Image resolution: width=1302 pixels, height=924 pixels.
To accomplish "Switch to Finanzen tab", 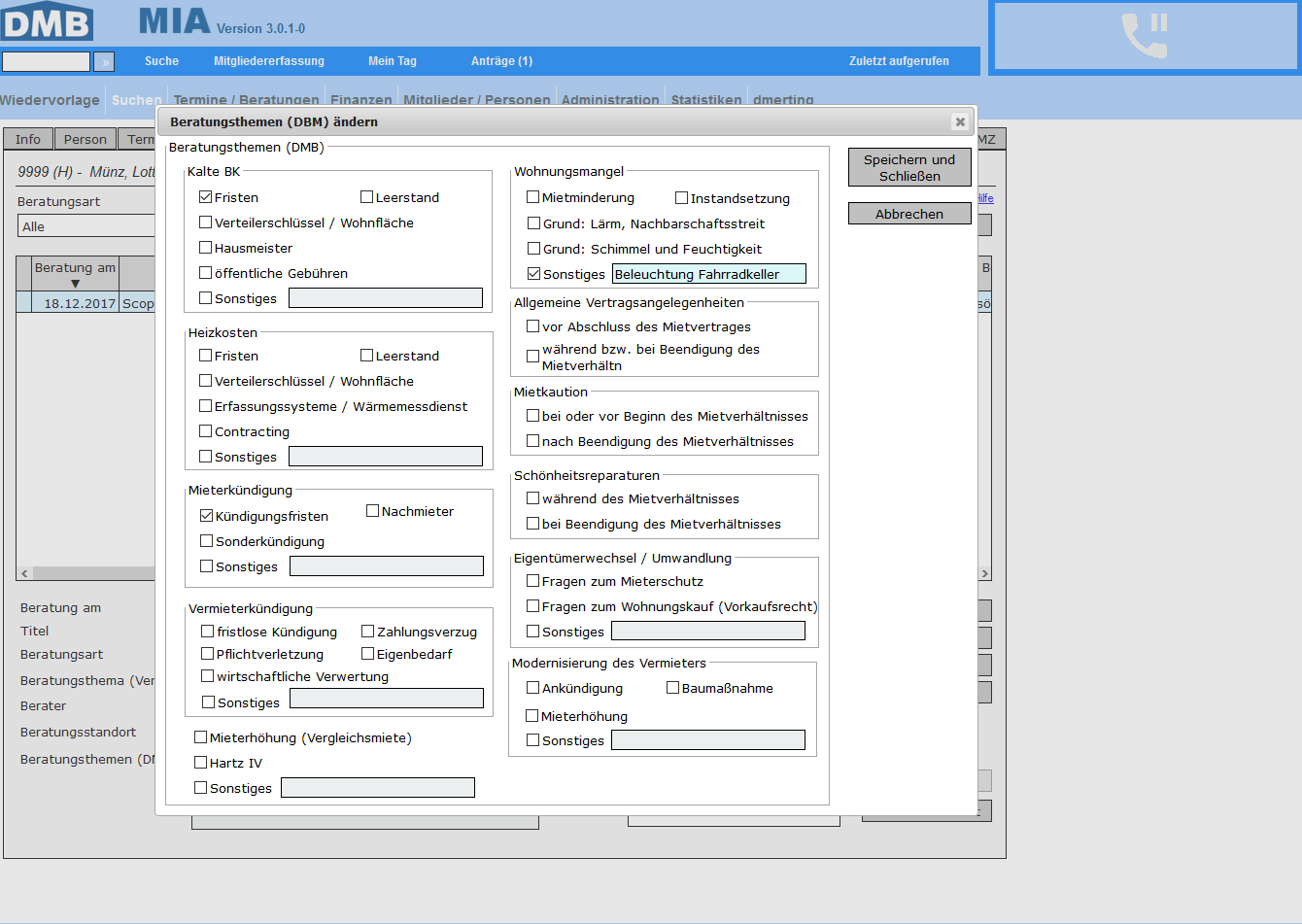I will [x=361, y=99].
